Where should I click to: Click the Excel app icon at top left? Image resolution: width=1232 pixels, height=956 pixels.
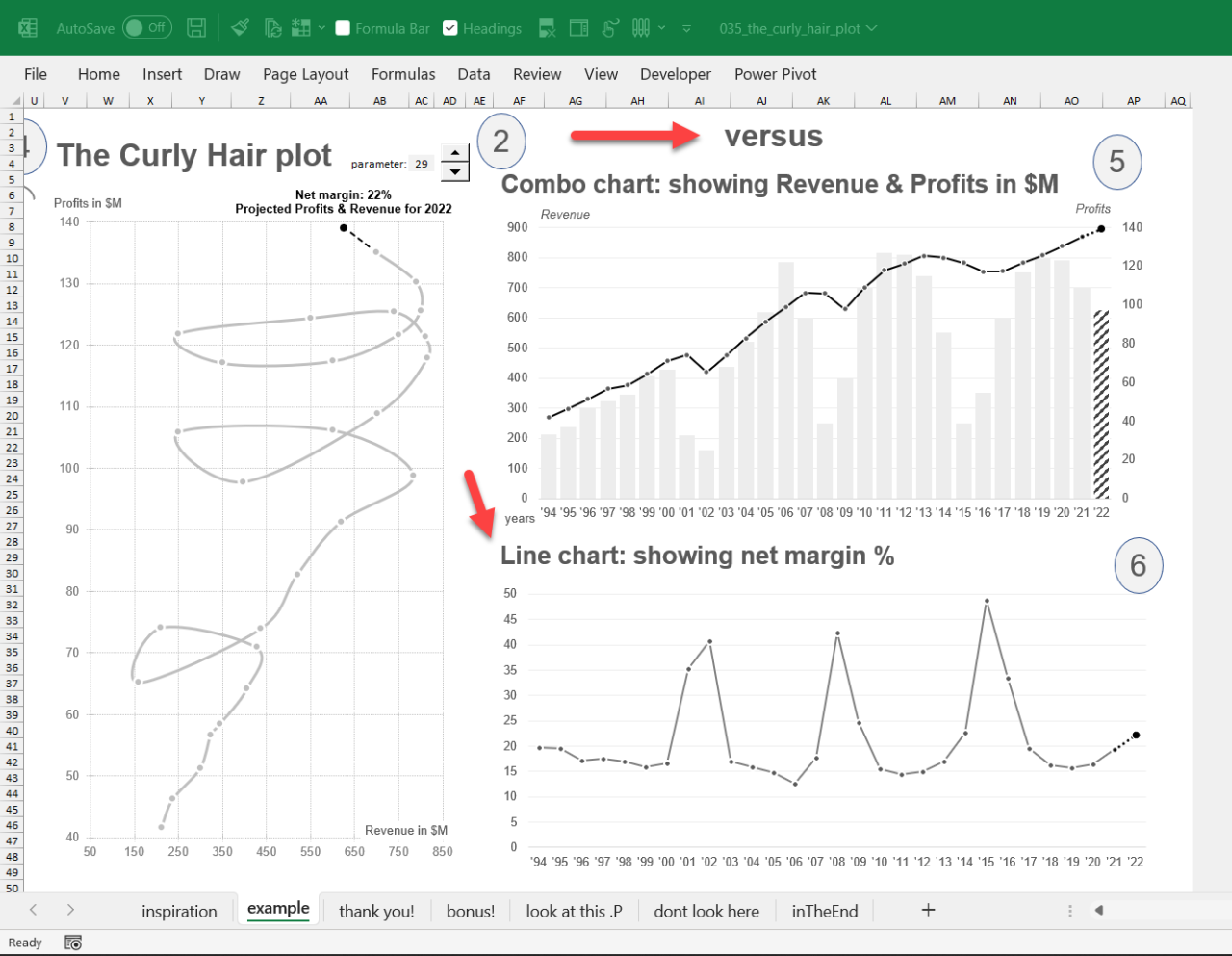(27, 28)
